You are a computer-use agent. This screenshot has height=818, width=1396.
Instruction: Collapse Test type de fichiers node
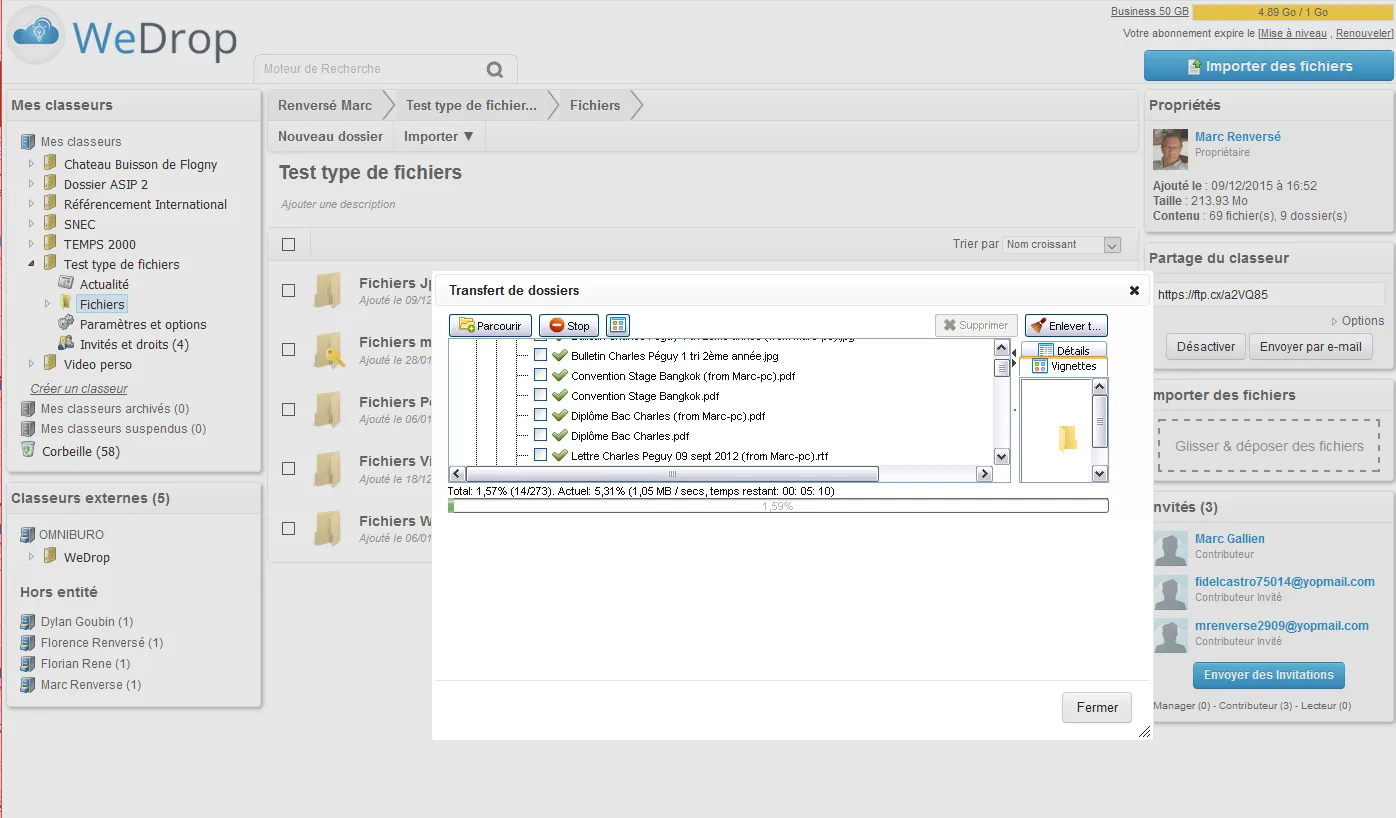click(x=31, y=264)
